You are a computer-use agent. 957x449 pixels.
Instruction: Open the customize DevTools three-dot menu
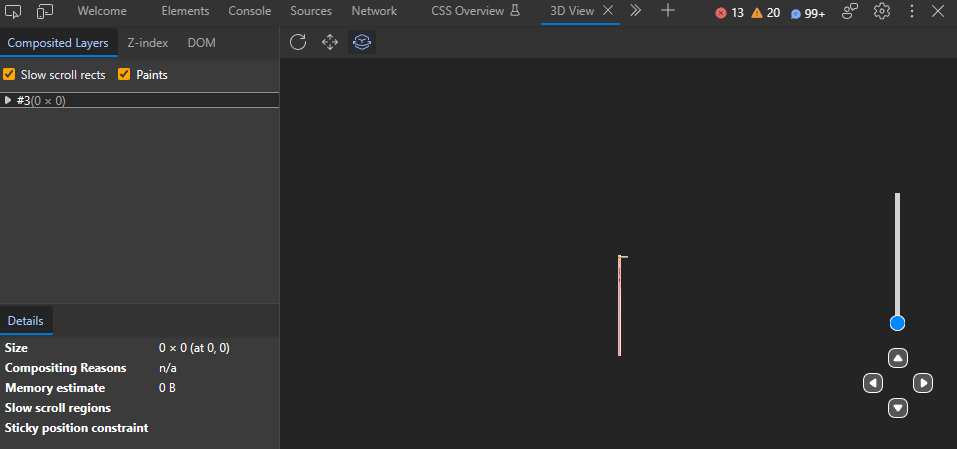(x=912, y=11)
